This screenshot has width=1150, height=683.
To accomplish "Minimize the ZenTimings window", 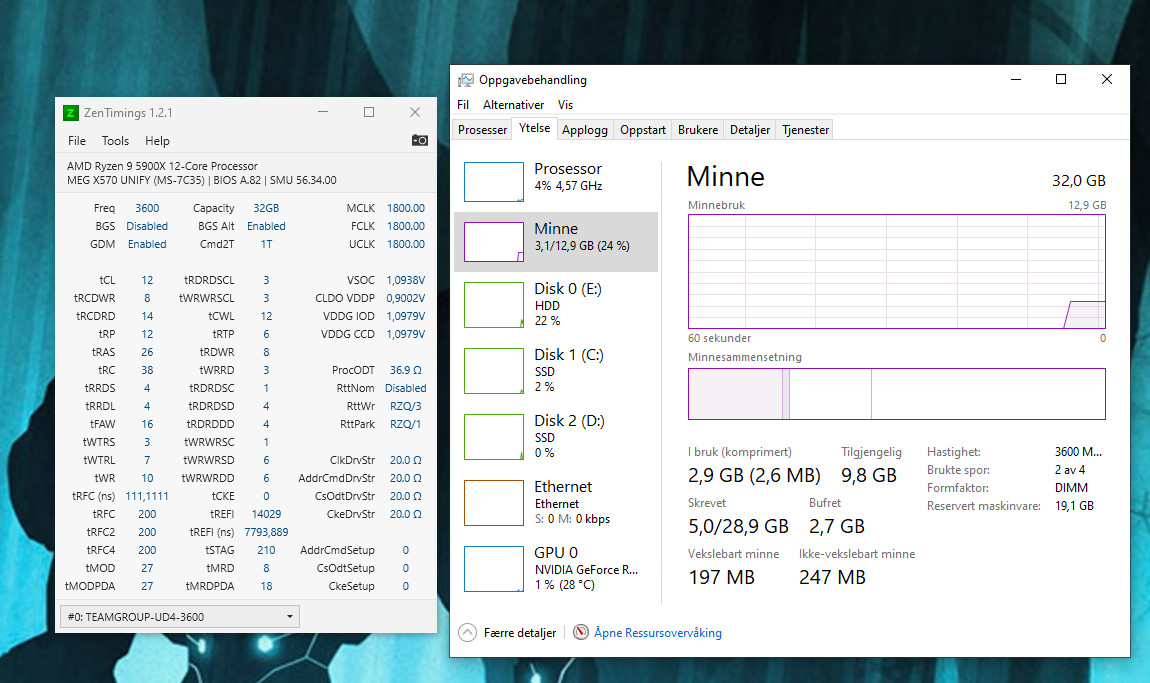I will tap(323, 112).
